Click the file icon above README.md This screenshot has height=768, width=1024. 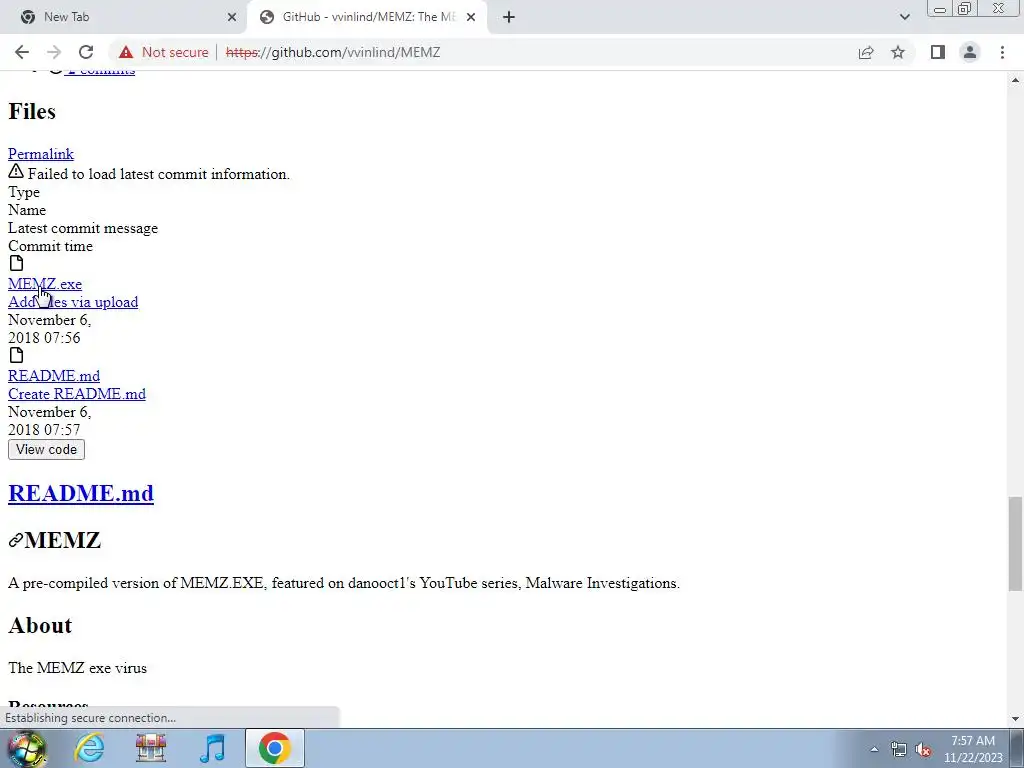point(16,355)
